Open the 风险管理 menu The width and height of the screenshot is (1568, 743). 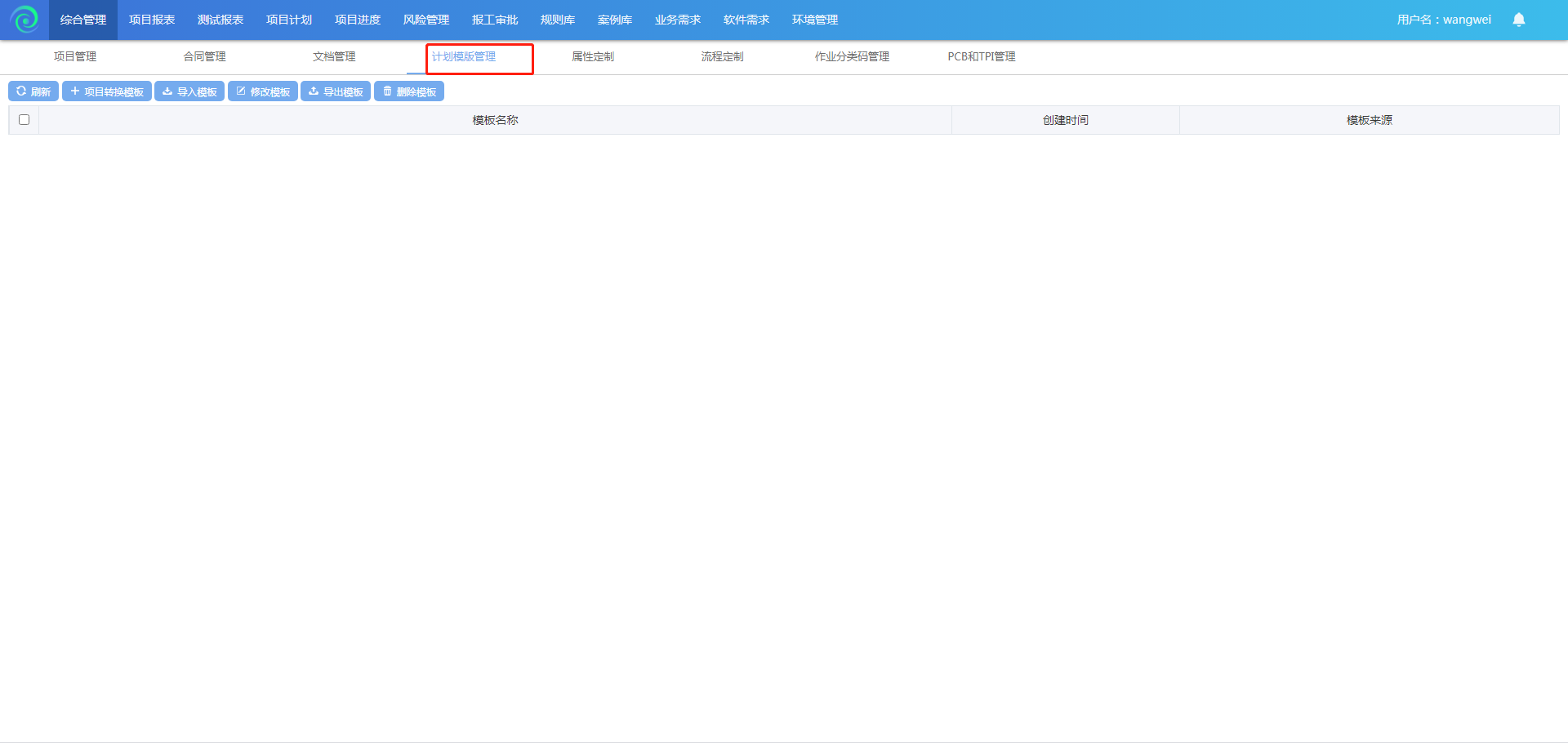click(426, 20)
